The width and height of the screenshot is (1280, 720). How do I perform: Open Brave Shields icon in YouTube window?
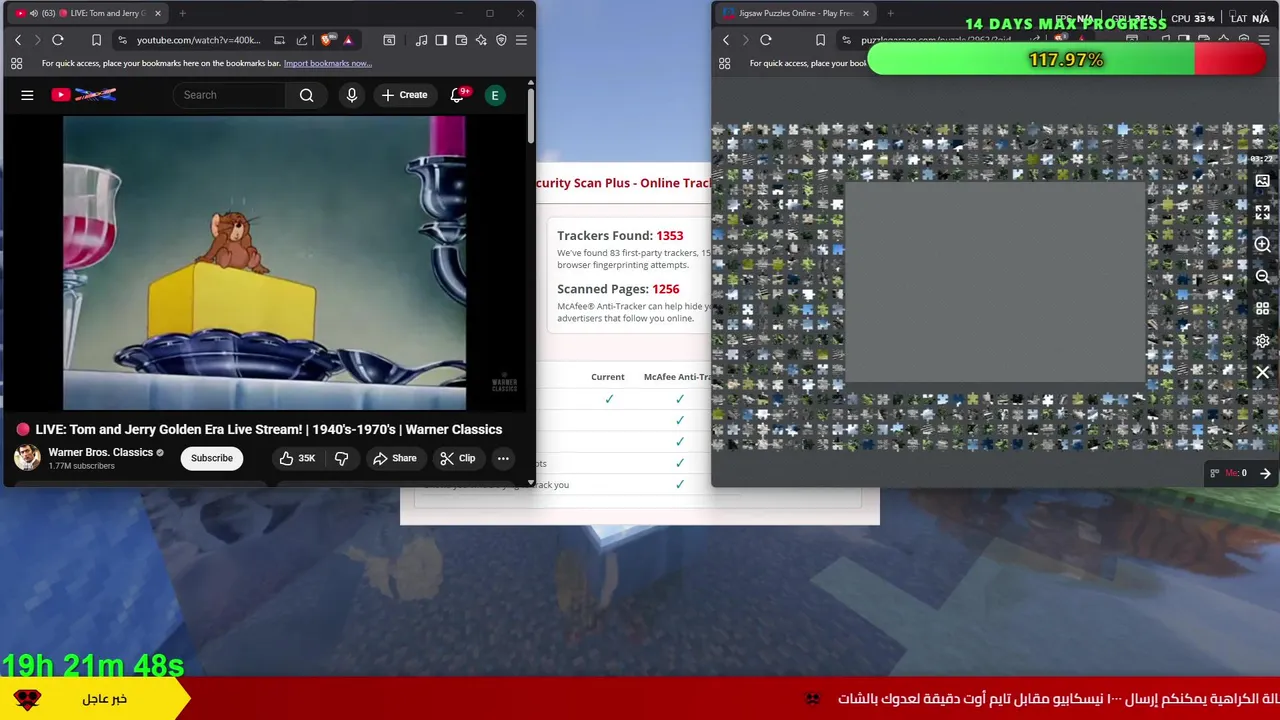(327, 40)
